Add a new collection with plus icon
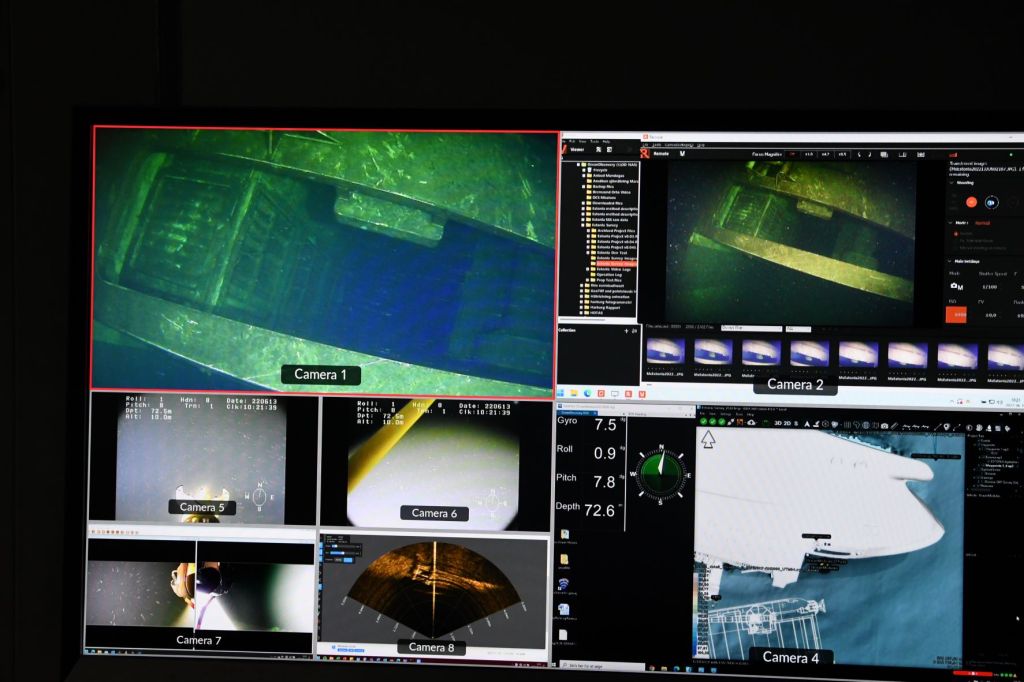This screenshot has width=1024, height=682. [x=626, y=330]
